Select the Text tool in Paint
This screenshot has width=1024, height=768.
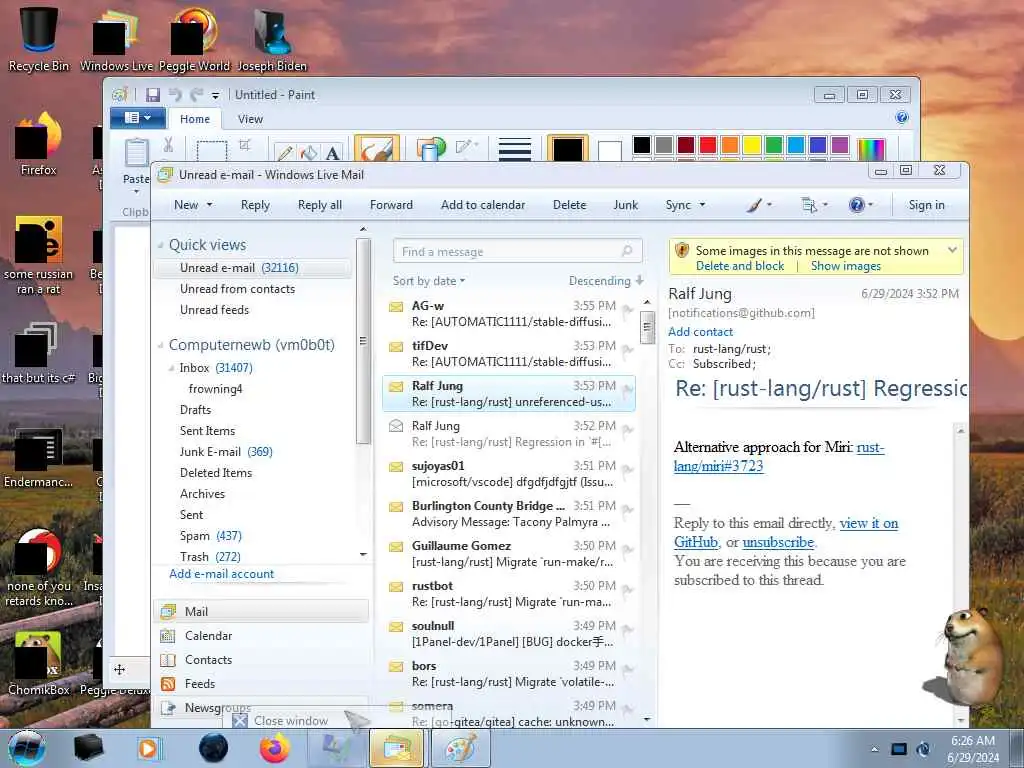[332, 153]
